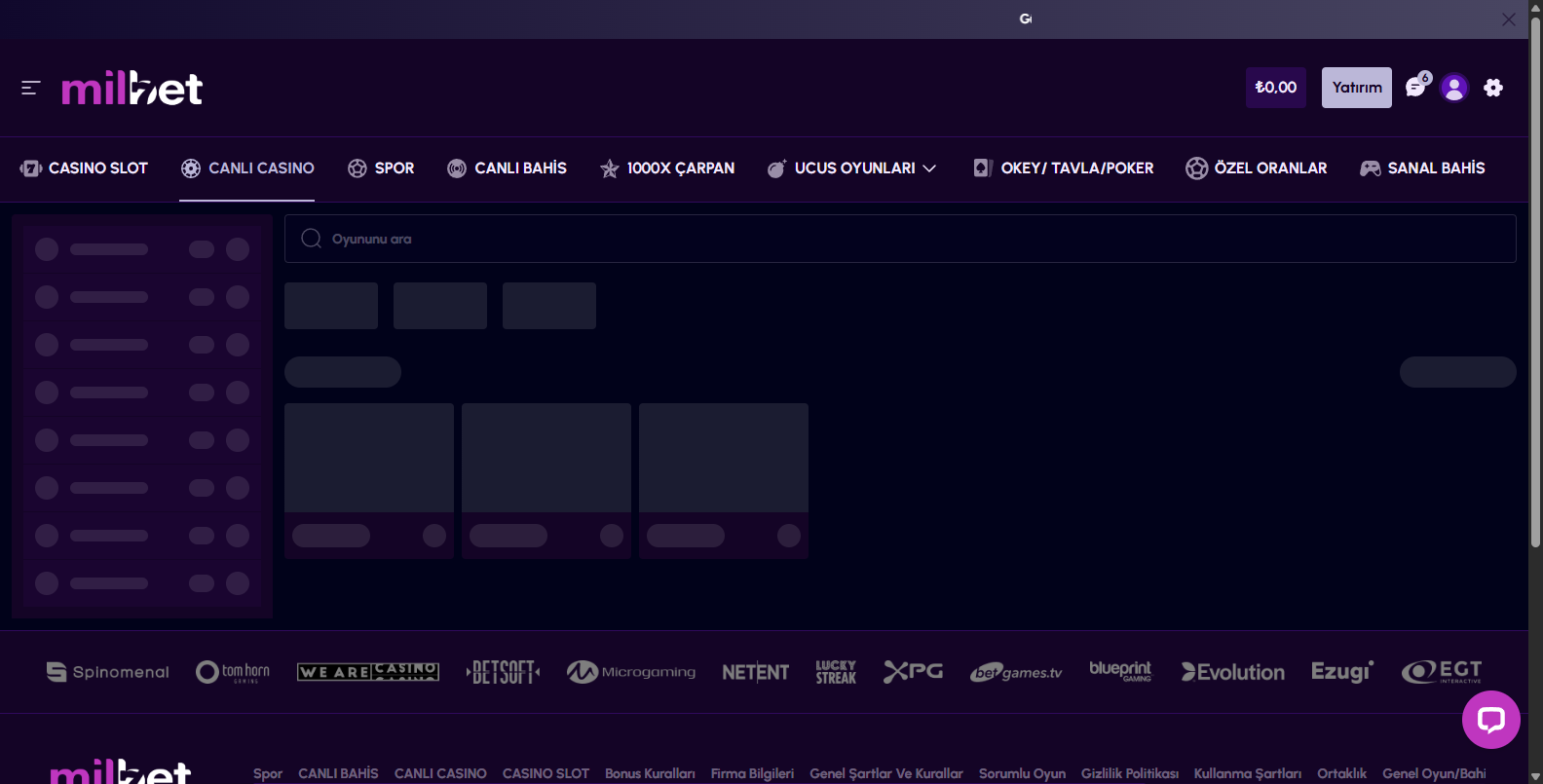This screenshot has height=784, width=1543.
Task: Select the Canlı Casino tab
Action: point(247,168)
